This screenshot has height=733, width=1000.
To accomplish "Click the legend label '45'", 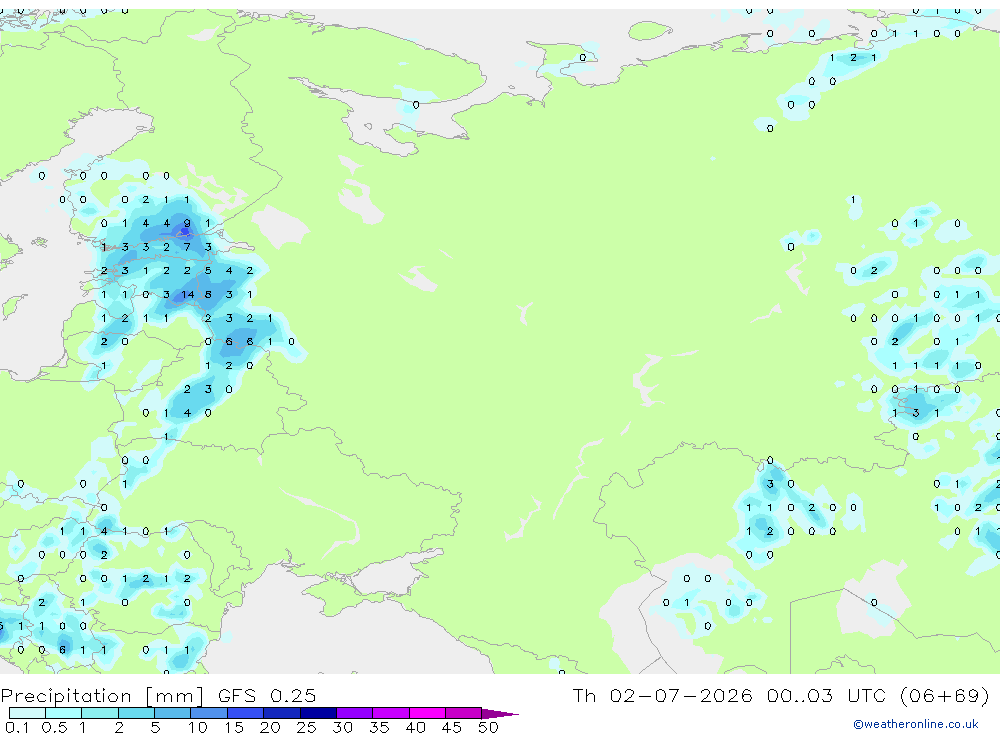I will coord(452,727).
